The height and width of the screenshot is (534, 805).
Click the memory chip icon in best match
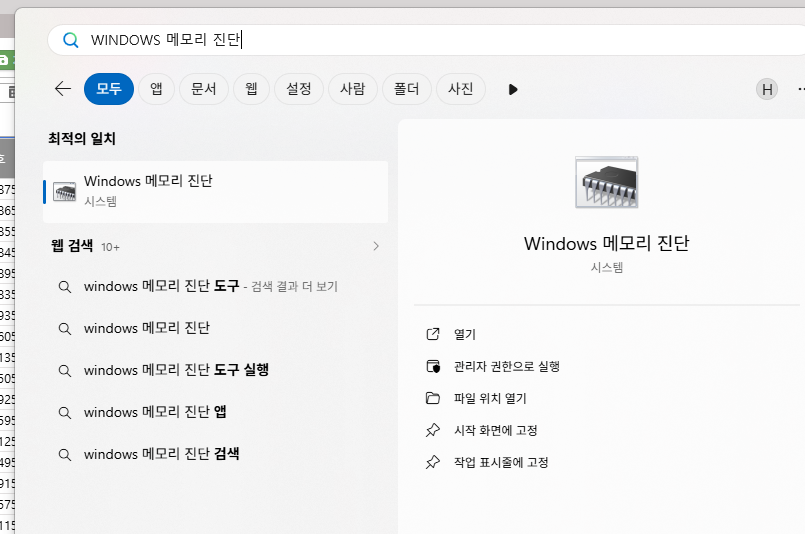click(x=65, y=192)
